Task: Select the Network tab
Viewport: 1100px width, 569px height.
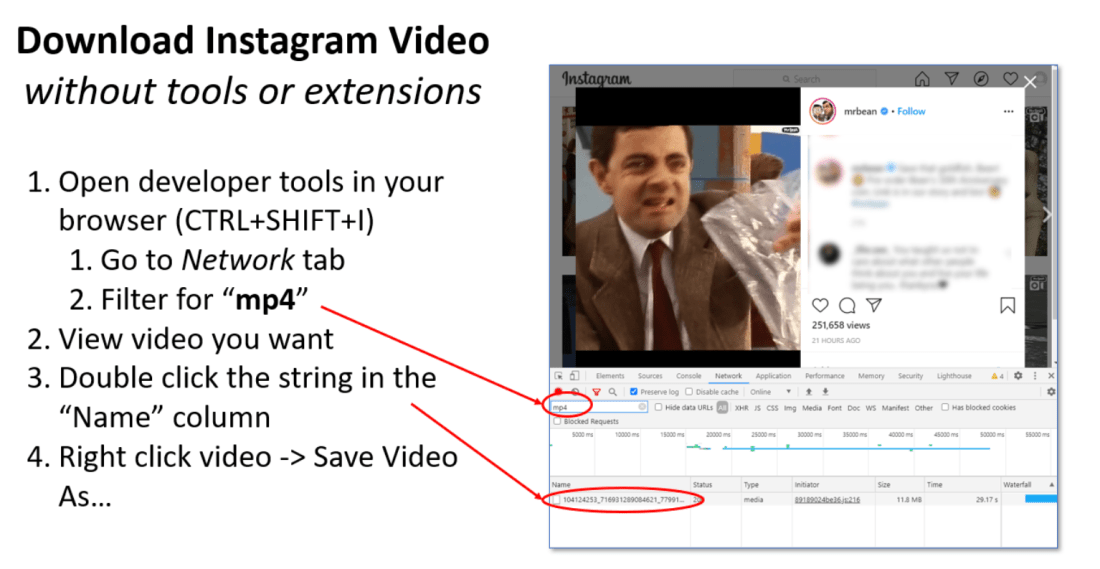Action: coord(728,376)
